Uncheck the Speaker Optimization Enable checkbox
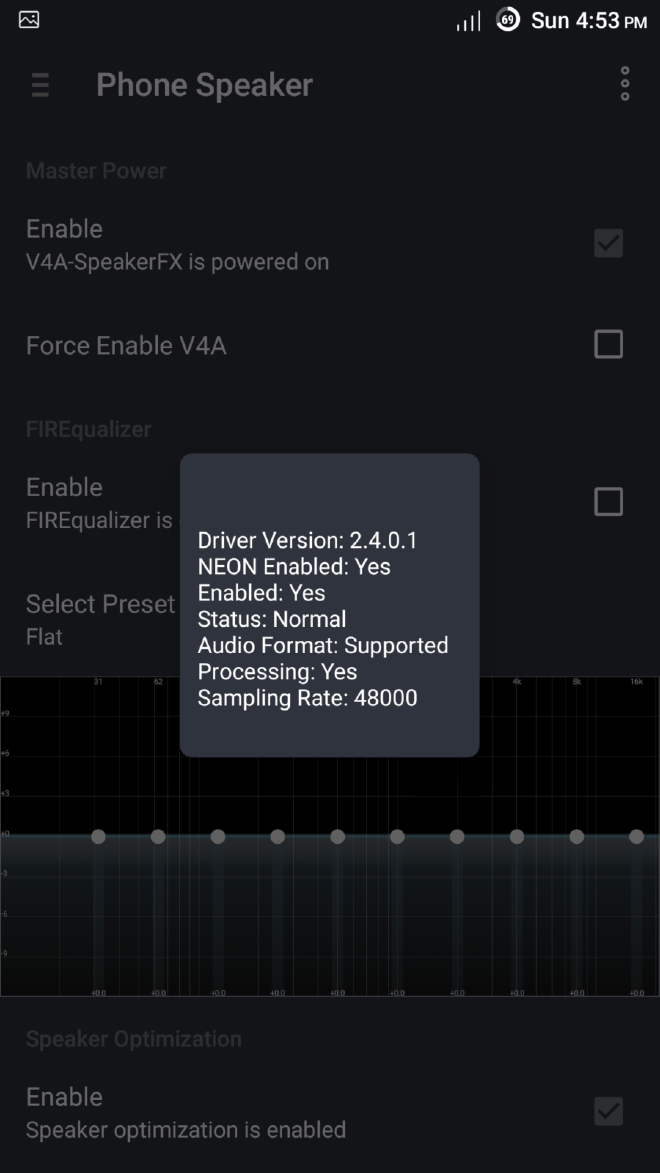660x1173 pixels. pos(609,1111)
